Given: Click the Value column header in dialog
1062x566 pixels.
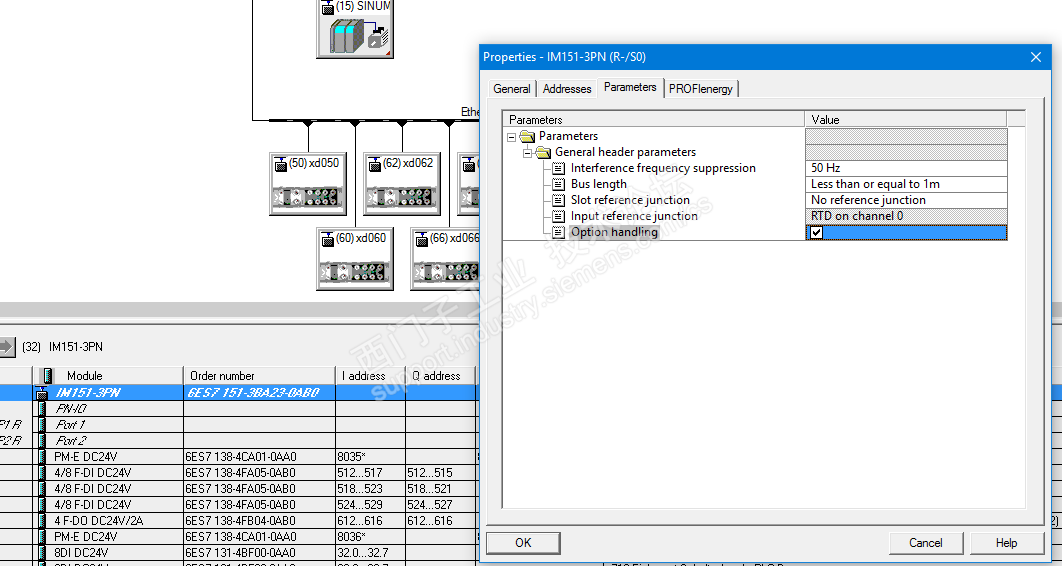Looking at the screenshot, I should [x=906, y=120].
